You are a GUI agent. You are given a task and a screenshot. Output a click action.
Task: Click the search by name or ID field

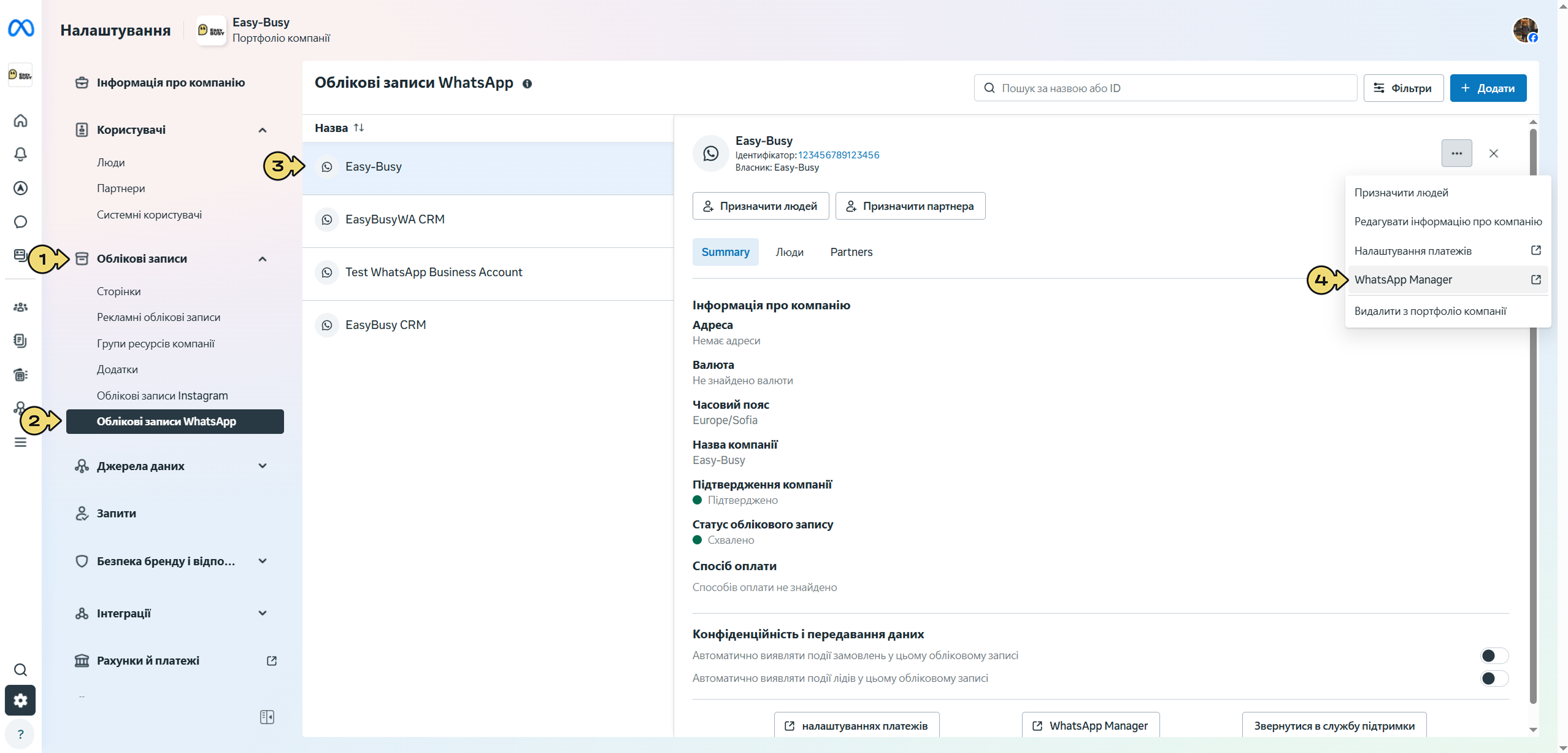click(x=1165, y=88)
